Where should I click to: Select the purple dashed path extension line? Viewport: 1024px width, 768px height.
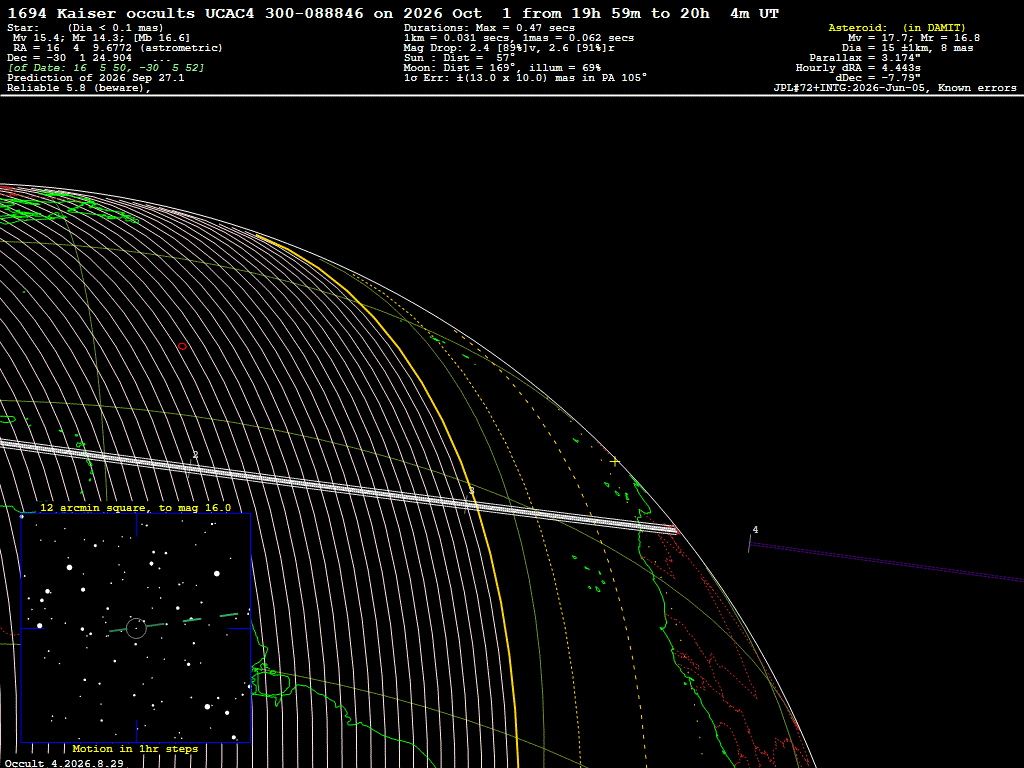tap(886, 562)
